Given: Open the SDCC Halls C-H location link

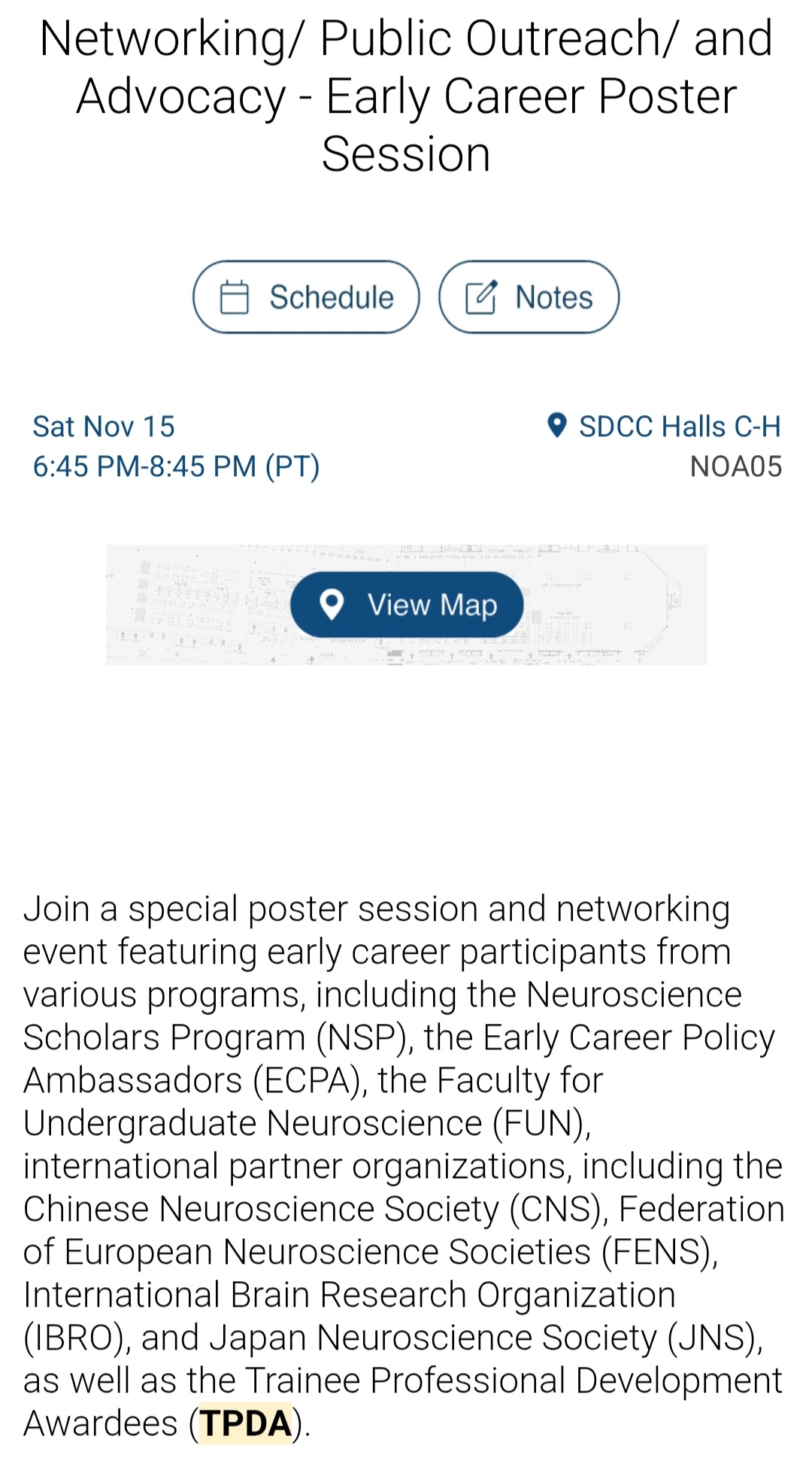Looking at the screenshot, I should [679, 427].
